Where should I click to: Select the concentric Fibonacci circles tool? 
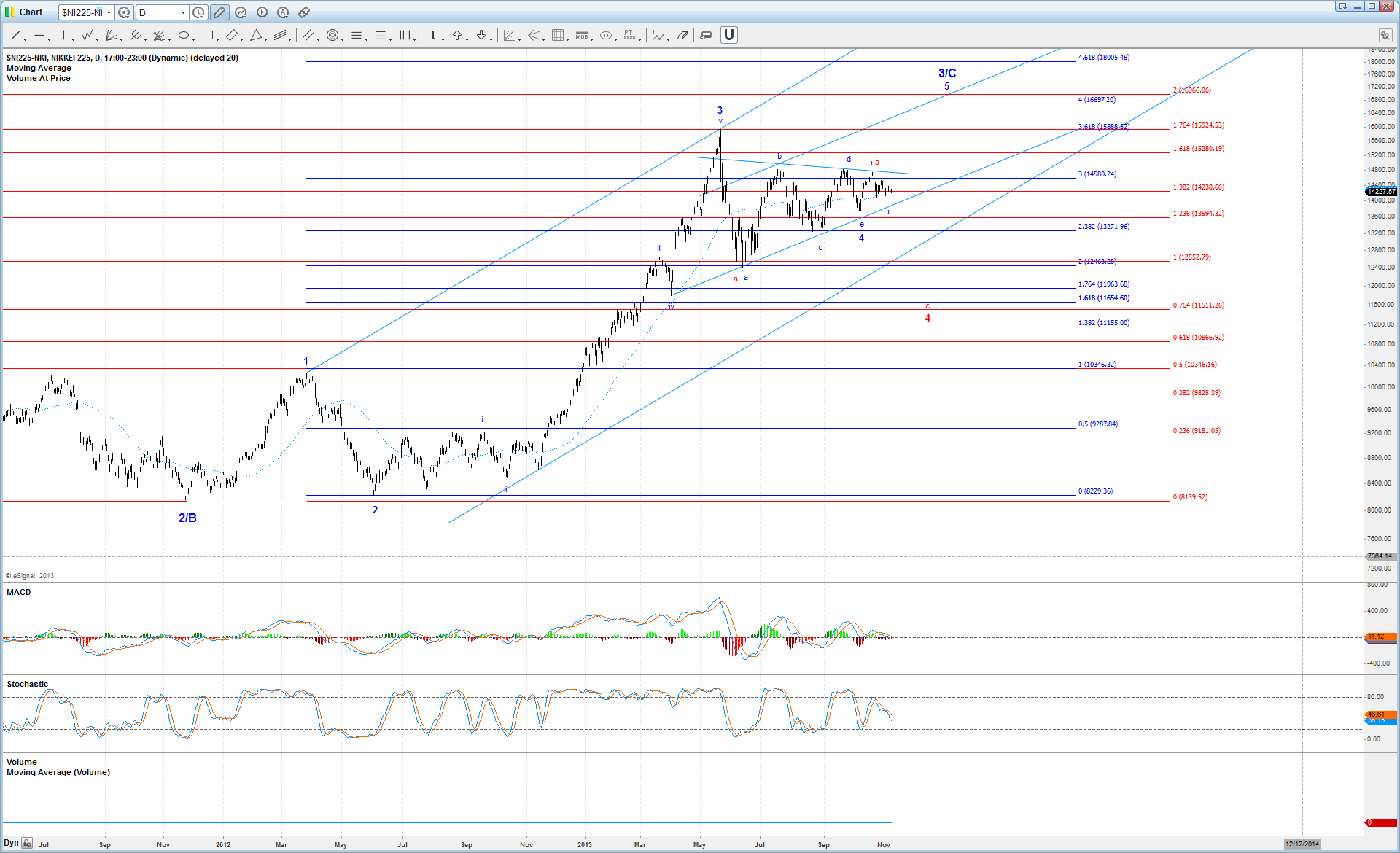point(332,35)
